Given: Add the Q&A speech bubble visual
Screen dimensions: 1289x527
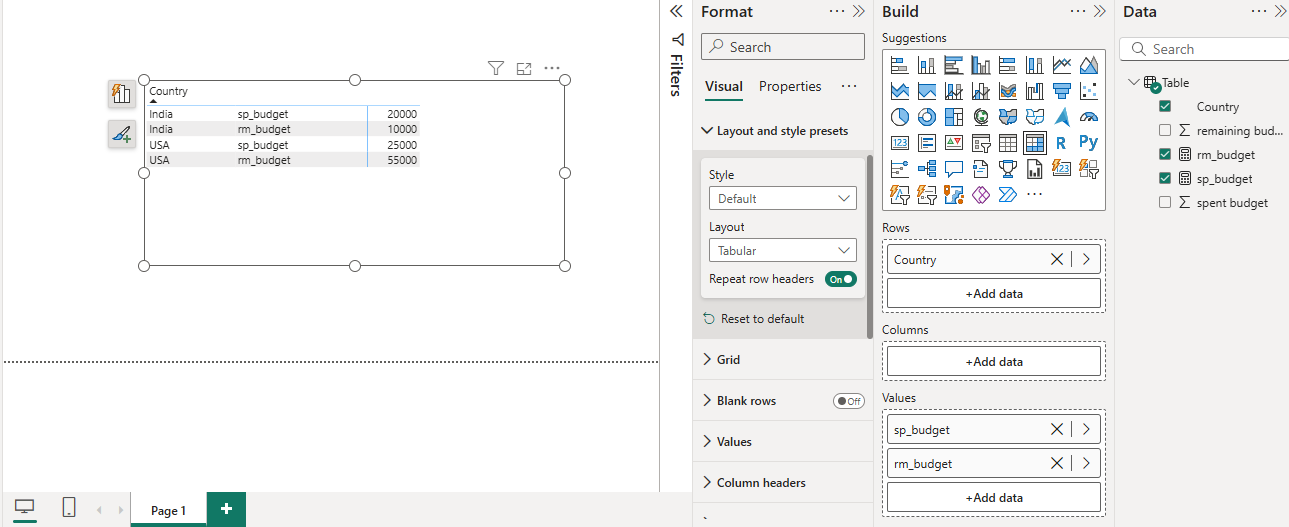Looking at the screenshot, I should [x=953, y=169].
